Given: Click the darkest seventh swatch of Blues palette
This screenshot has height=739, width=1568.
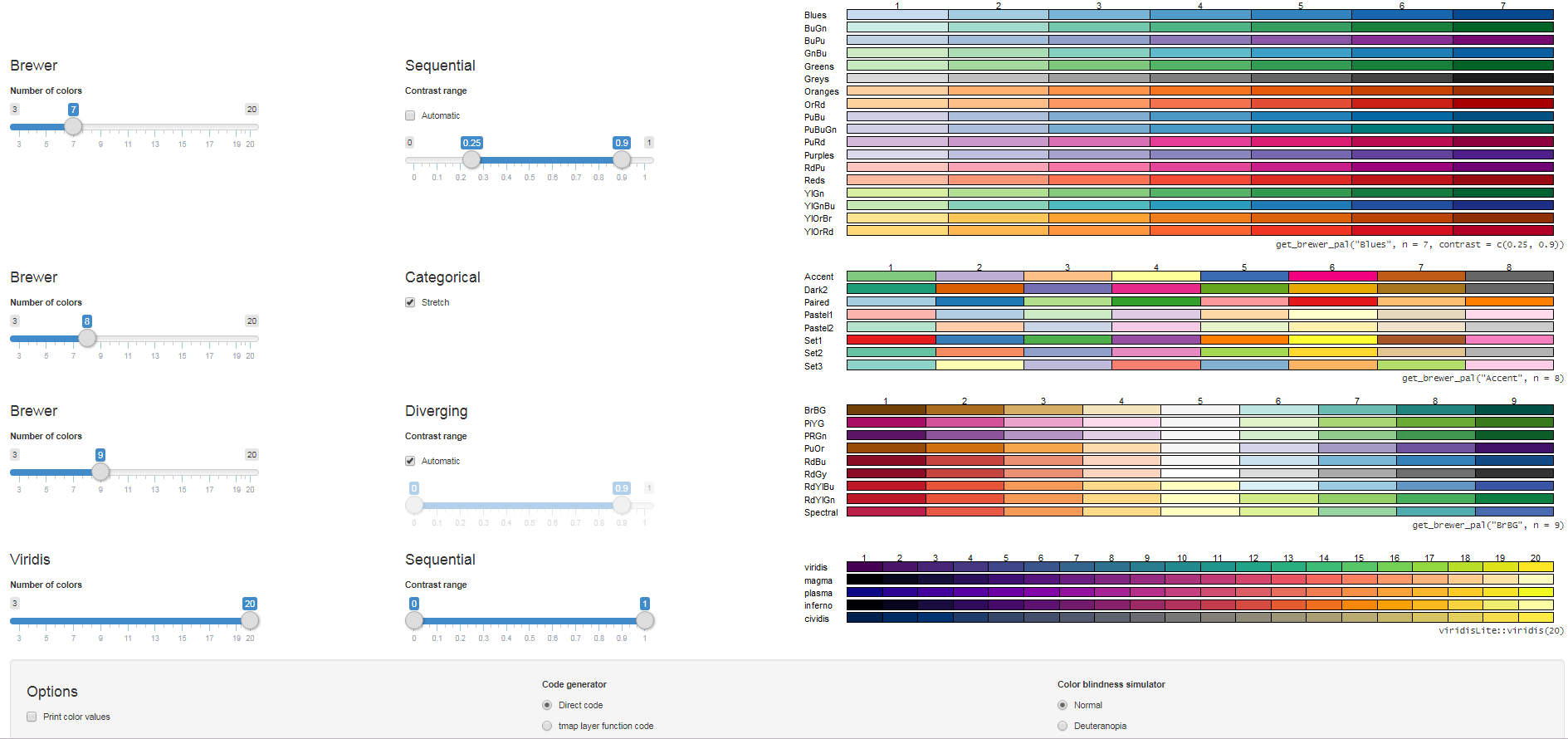Looking at the screenshot, I should pyautogui.click(x=1502, y=15).
